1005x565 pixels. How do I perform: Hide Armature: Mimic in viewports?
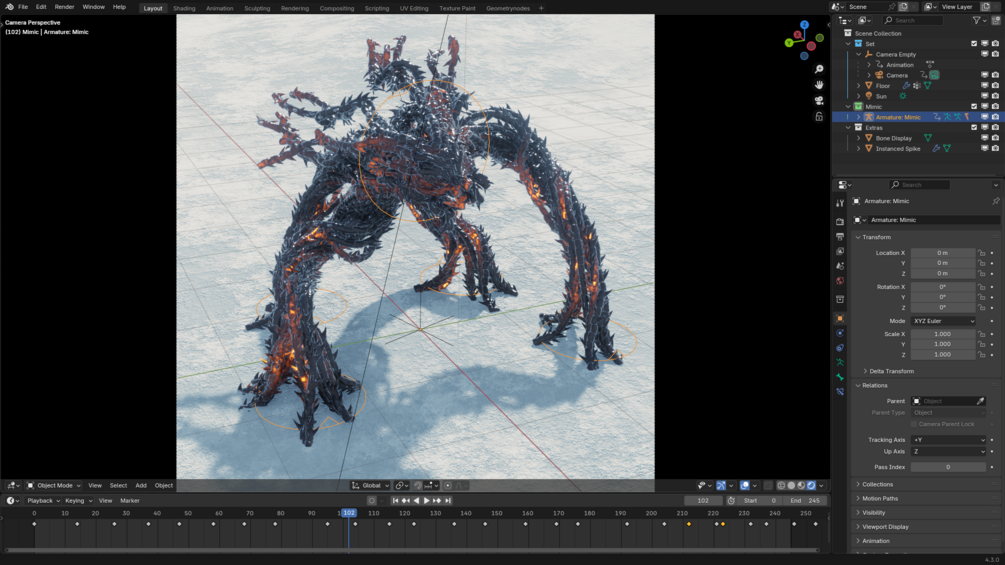coord(984,117)
